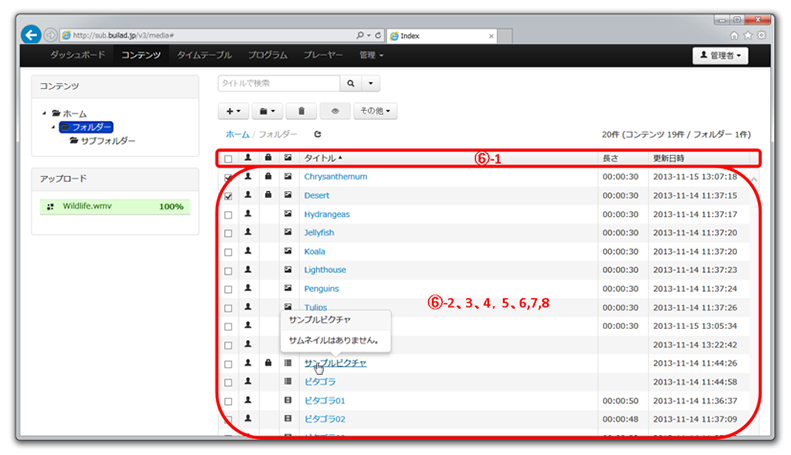Click the content list scrollbar up arrow
791x455 pixels.
click(x=754, y=180)
